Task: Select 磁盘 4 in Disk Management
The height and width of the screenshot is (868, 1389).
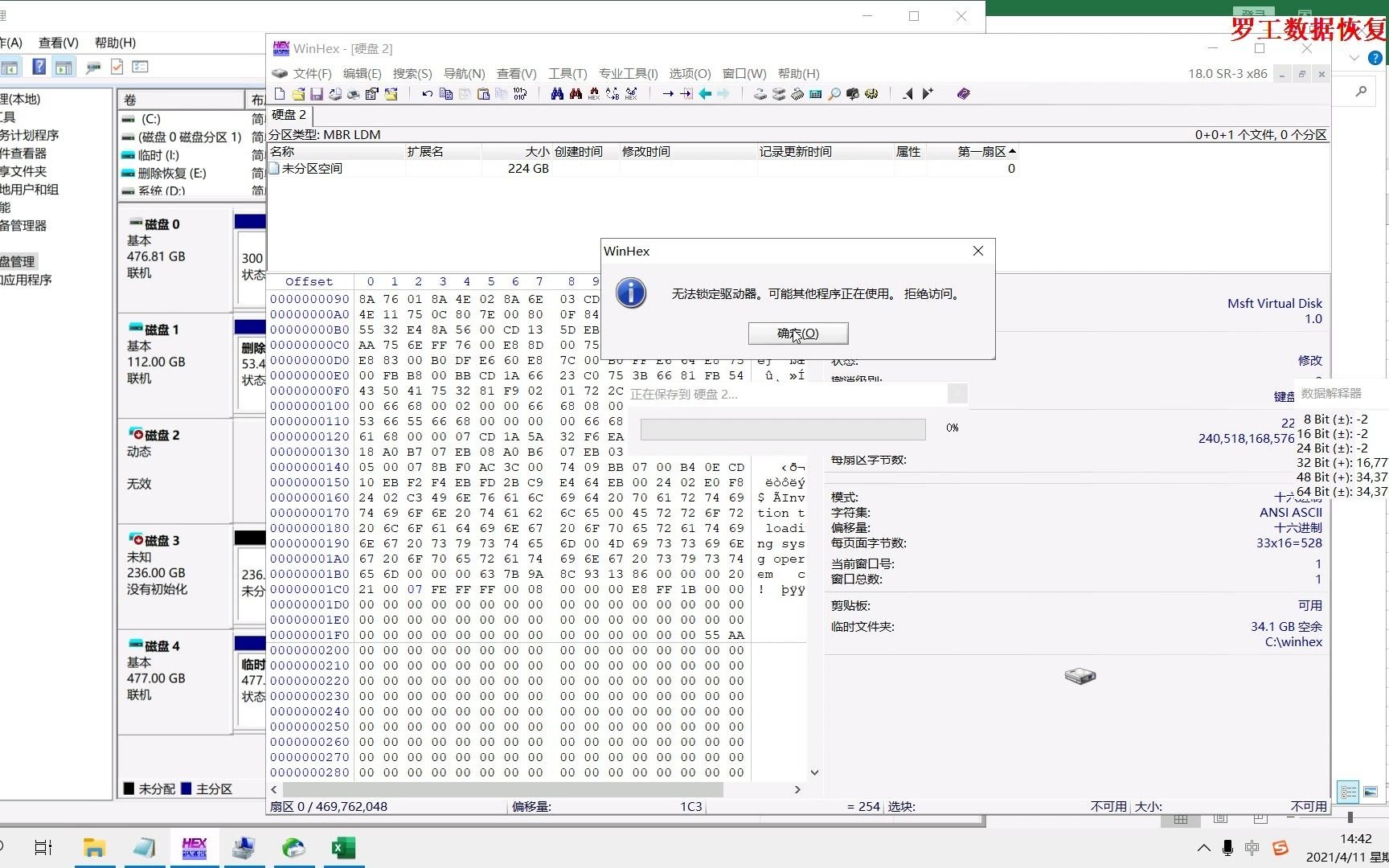Action: pos(175,681)
